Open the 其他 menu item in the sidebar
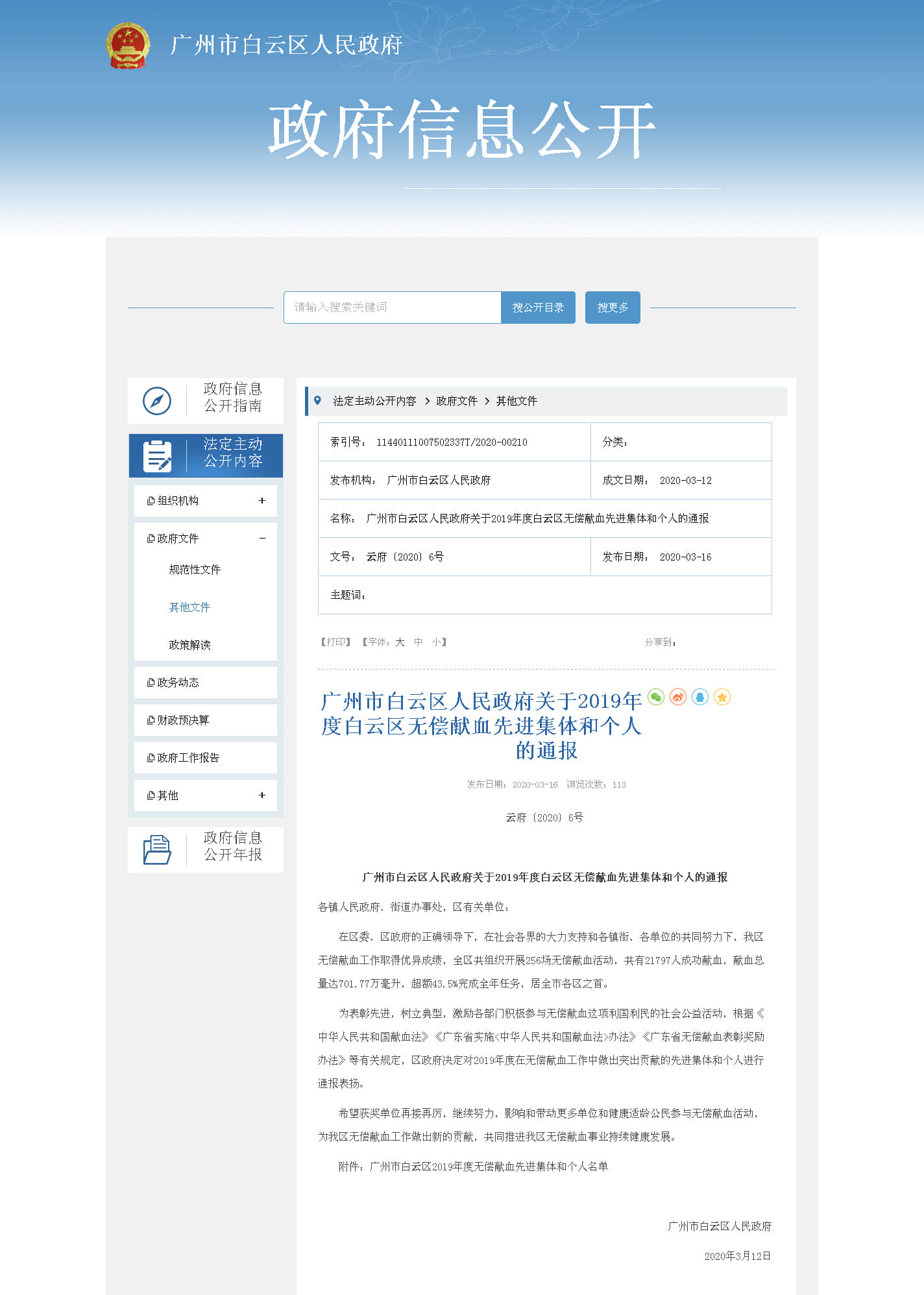This screenshot has height=1295, width=924. click(x=167, y=795)
